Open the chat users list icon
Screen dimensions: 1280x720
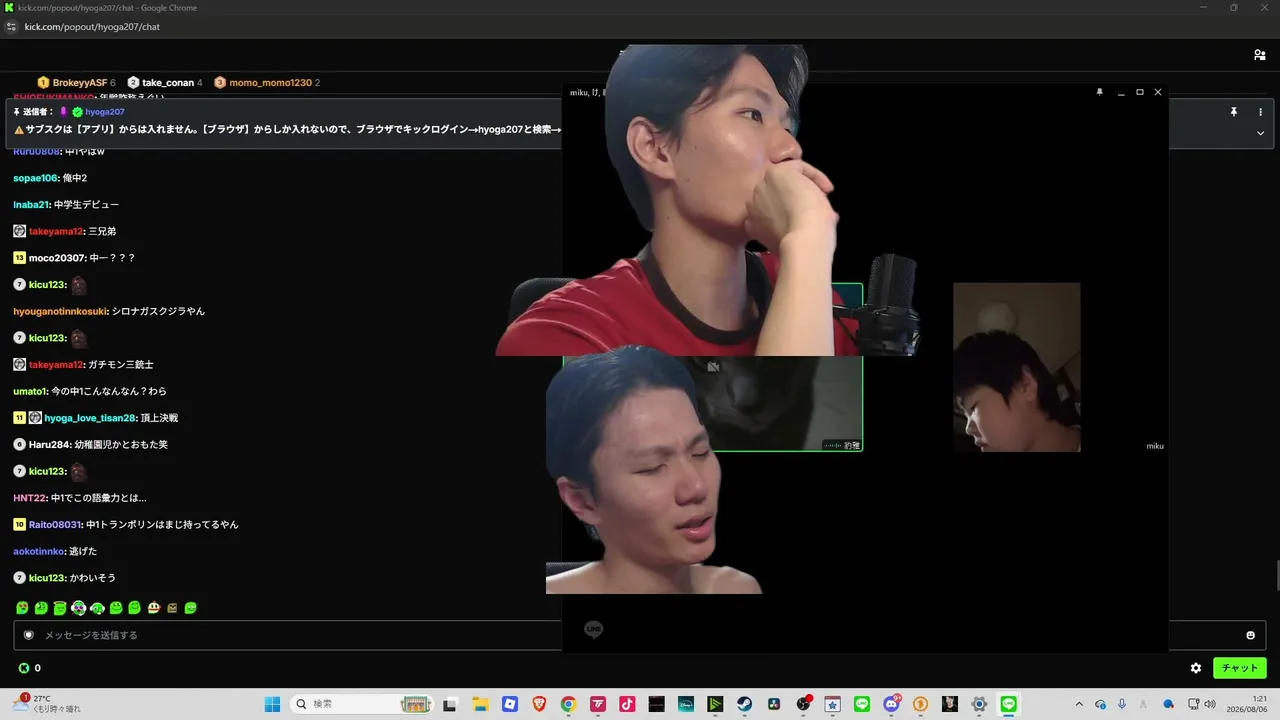pyautogui.click(x=1259, y=55)
